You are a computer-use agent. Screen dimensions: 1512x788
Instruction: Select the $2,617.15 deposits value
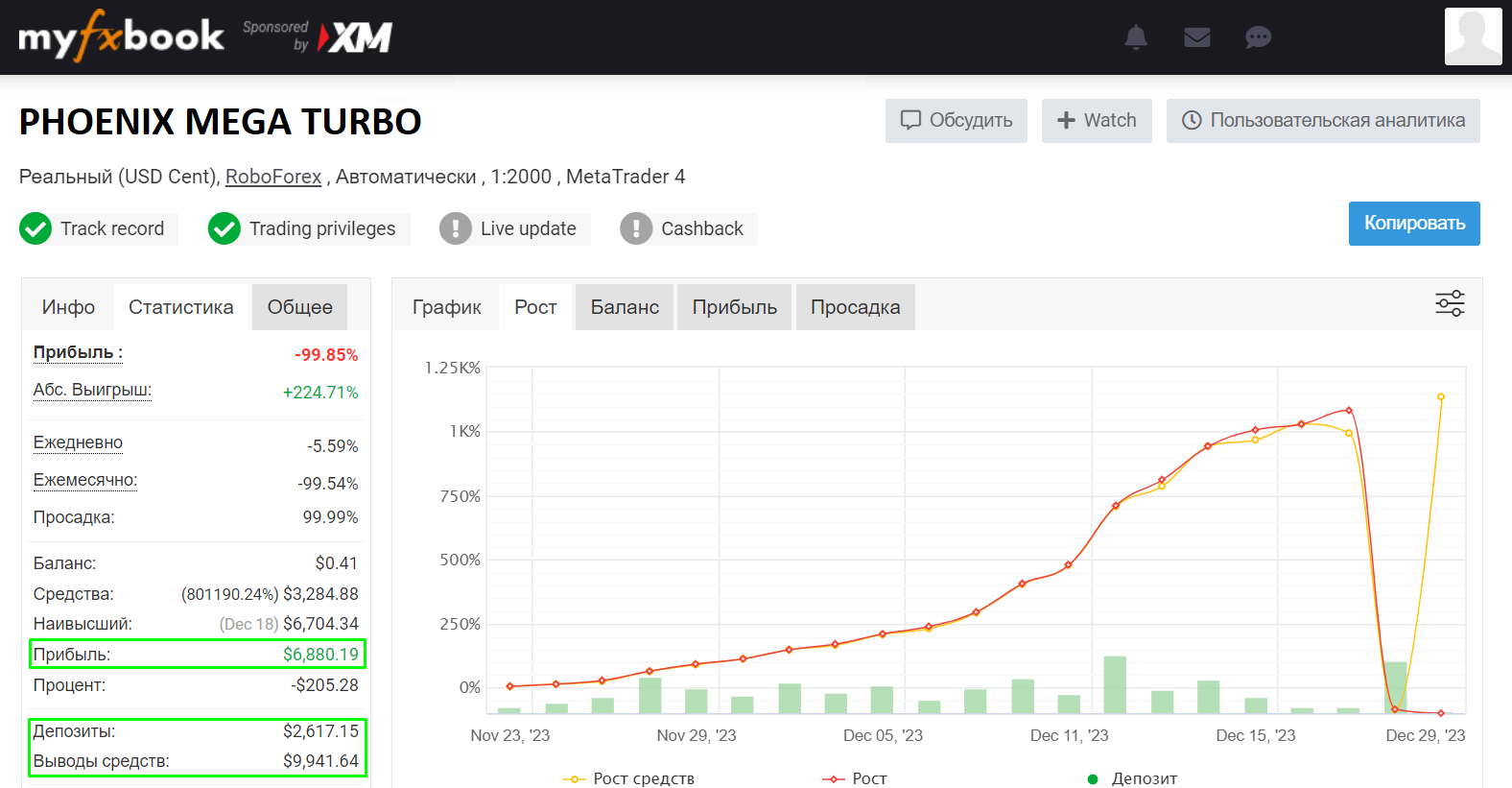pos(320,731)
